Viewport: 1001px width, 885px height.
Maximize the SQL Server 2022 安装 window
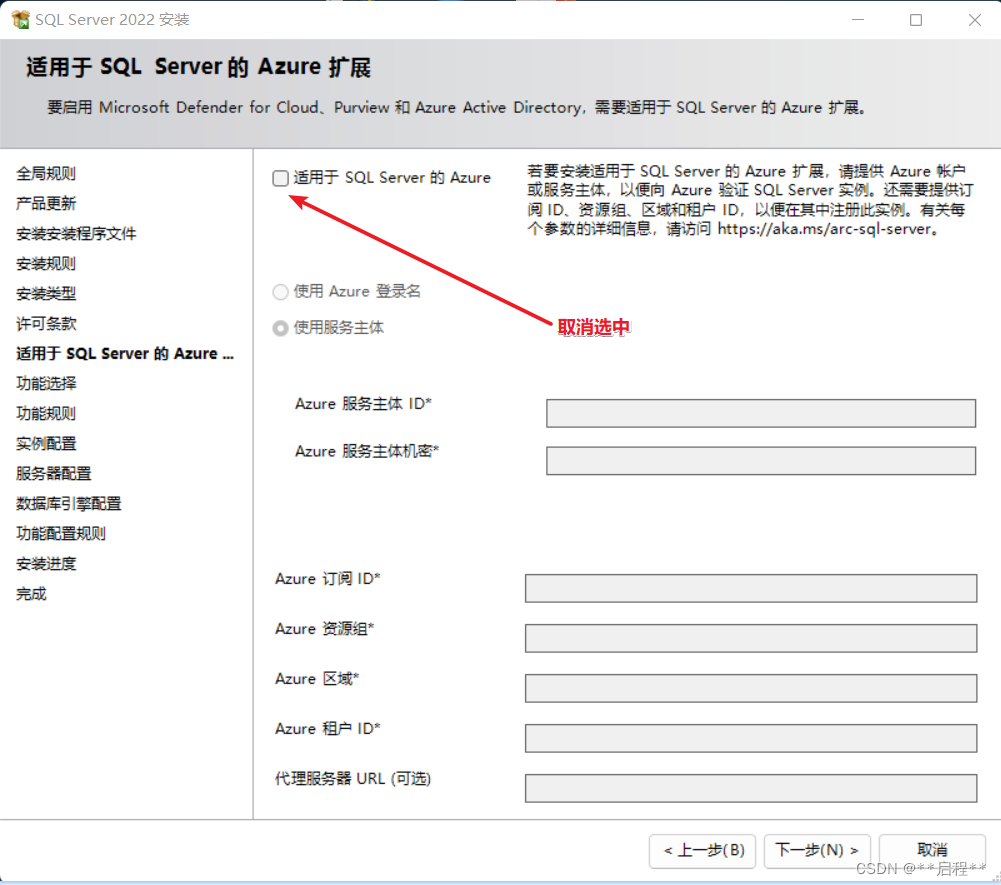[916, 20]
